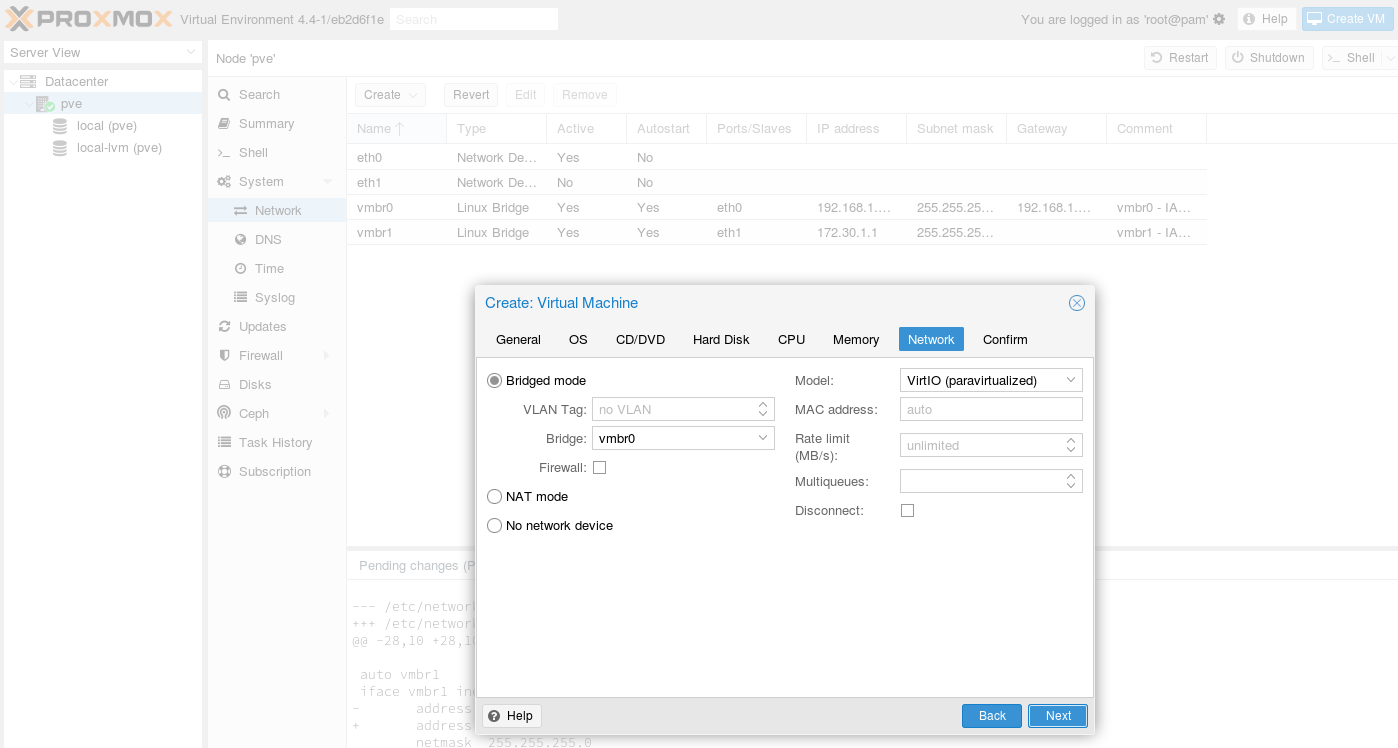Click the Ceph icon

(224, 413)
